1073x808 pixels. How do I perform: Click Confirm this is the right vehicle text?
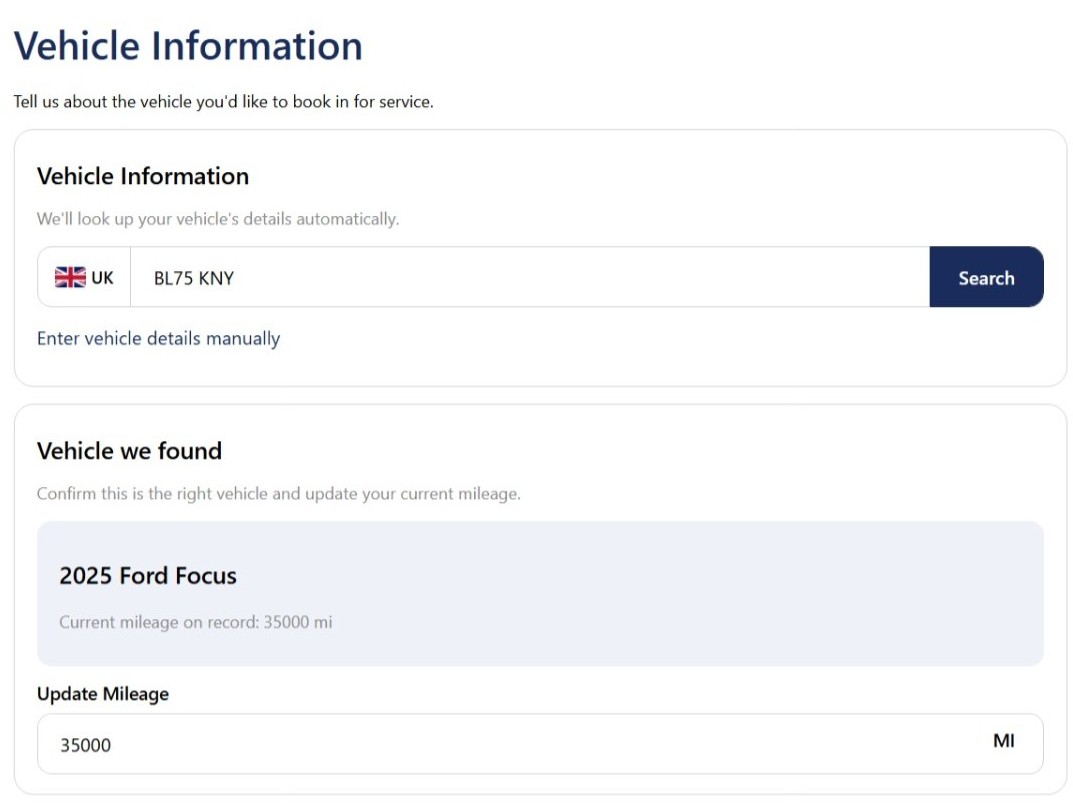(x=279, y=494)
